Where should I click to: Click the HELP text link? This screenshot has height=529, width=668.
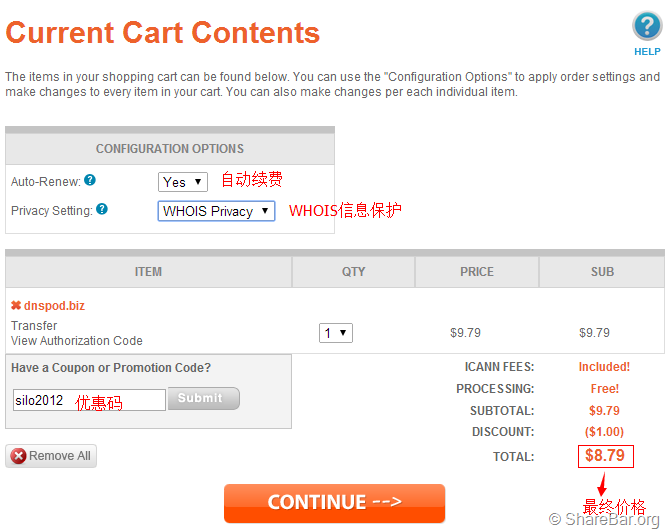pos(647,52)
